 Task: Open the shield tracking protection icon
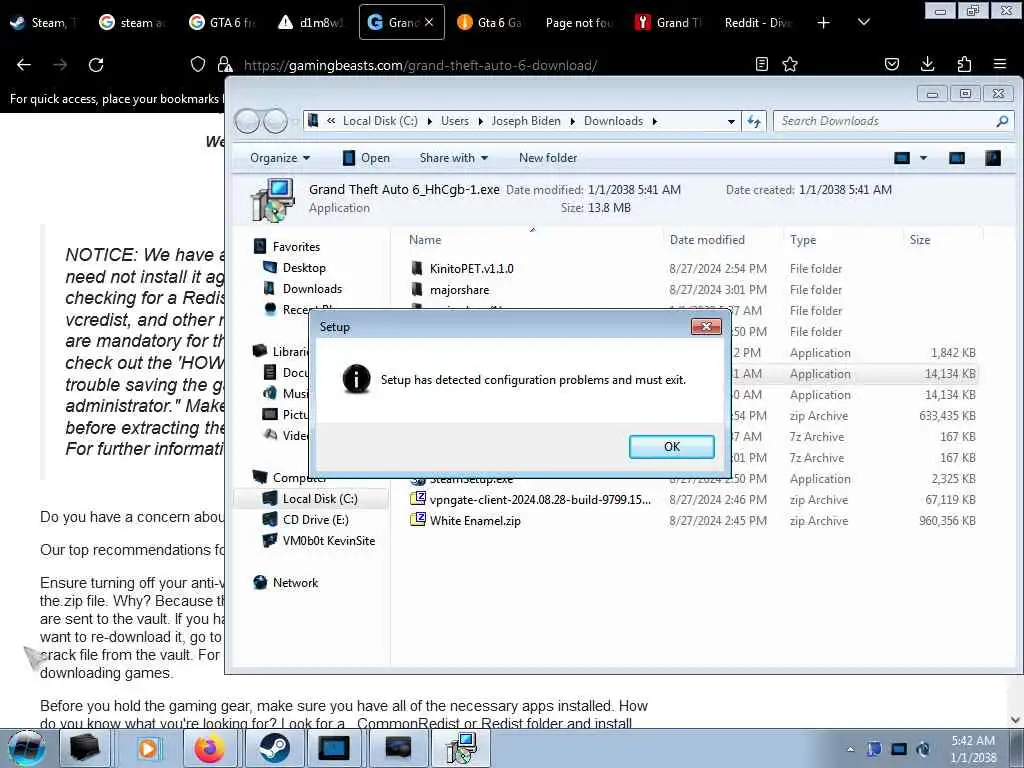[x=198, y=64]
